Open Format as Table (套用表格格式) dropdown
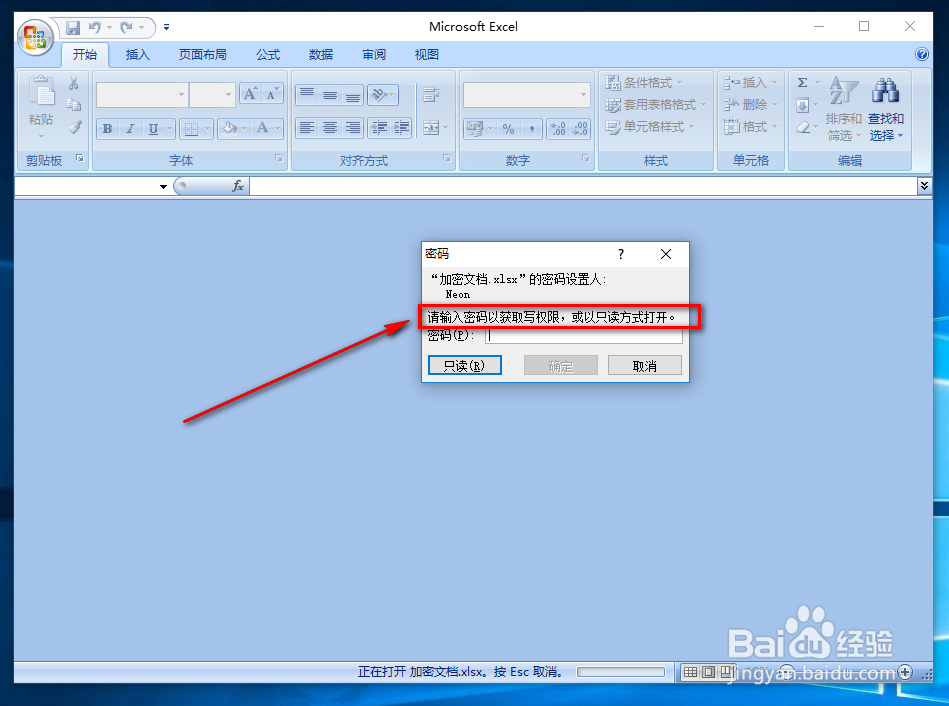The width and height of the screenshot is (949, 706). 655,105
